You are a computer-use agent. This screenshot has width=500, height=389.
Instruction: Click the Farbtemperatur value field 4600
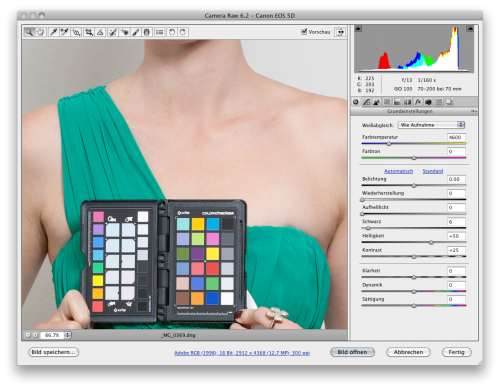[x=456, y=137]
